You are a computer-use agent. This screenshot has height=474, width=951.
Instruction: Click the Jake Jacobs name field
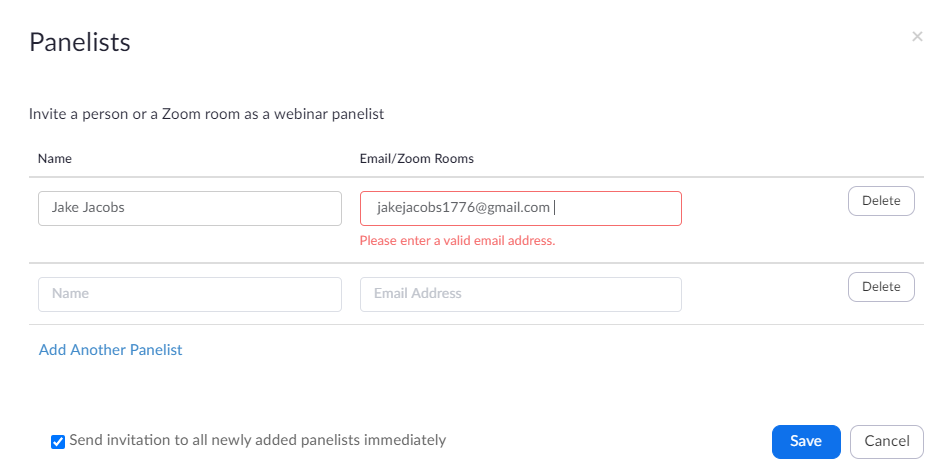coord(190,208)
